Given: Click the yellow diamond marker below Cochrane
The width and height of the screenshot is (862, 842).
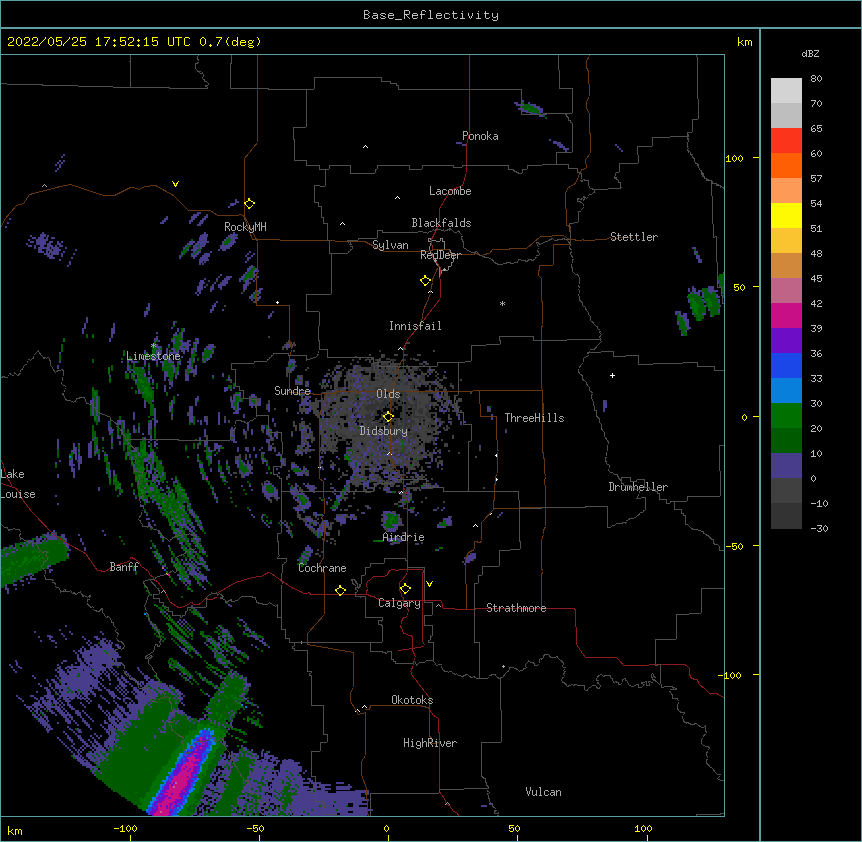Looking at the screenshot, I should [340, 590].
